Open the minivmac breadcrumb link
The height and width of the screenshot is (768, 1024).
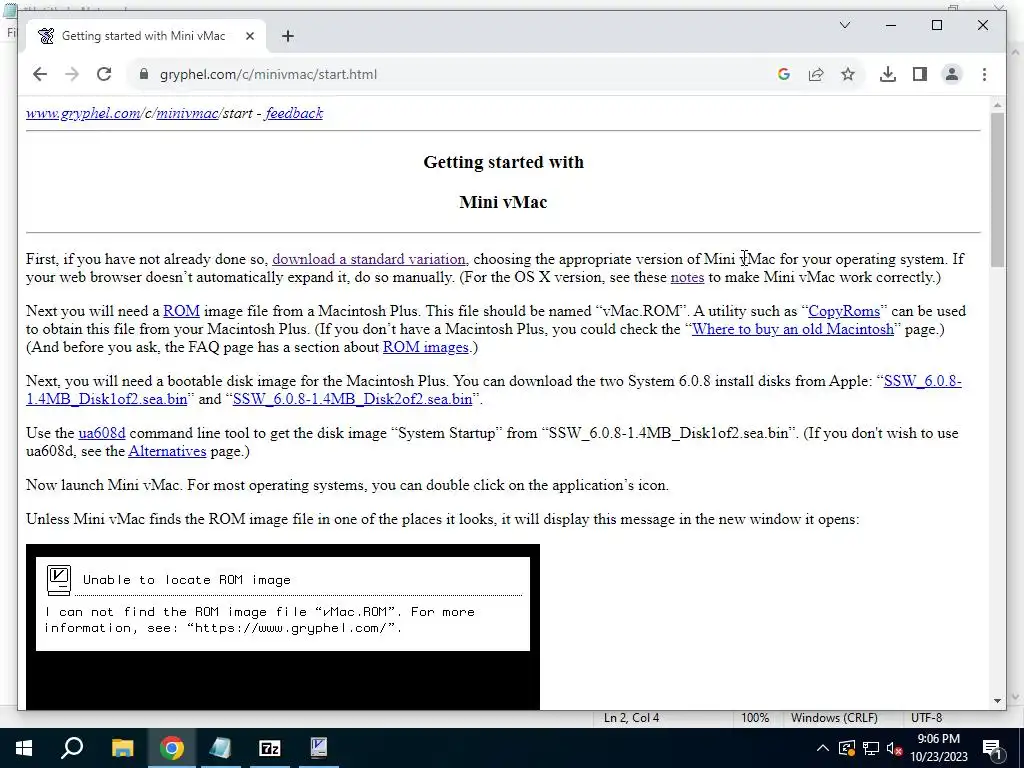[x=187, y=113]
